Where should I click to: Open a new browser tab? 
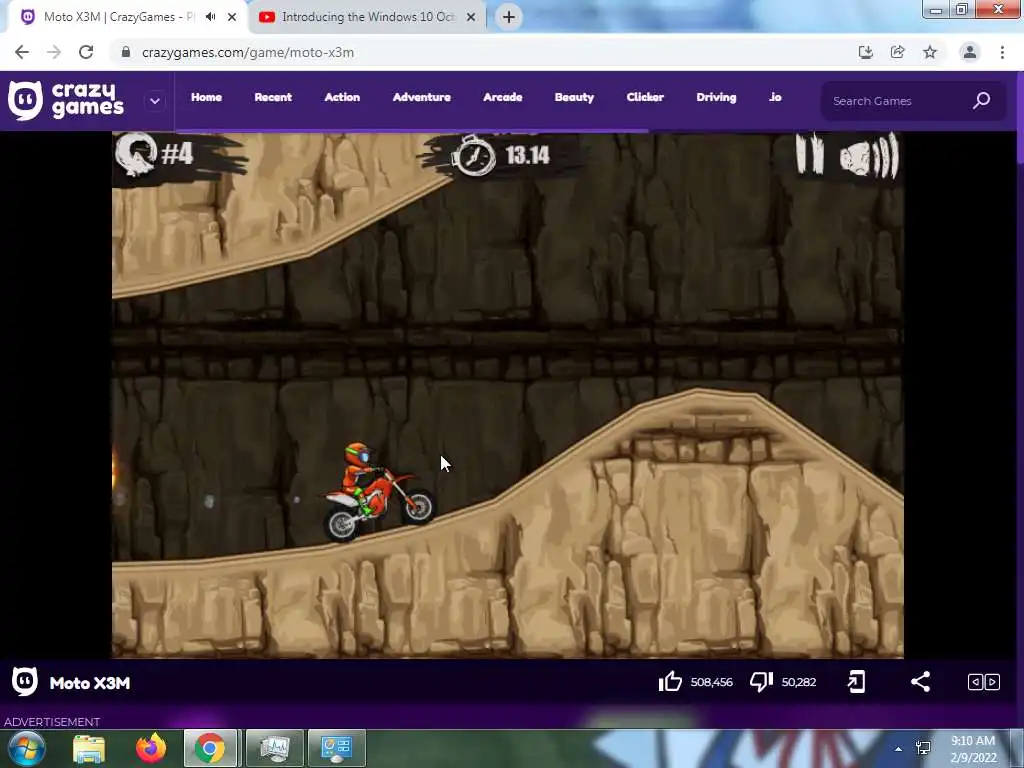pyautogui.click(x=509, y=17)
